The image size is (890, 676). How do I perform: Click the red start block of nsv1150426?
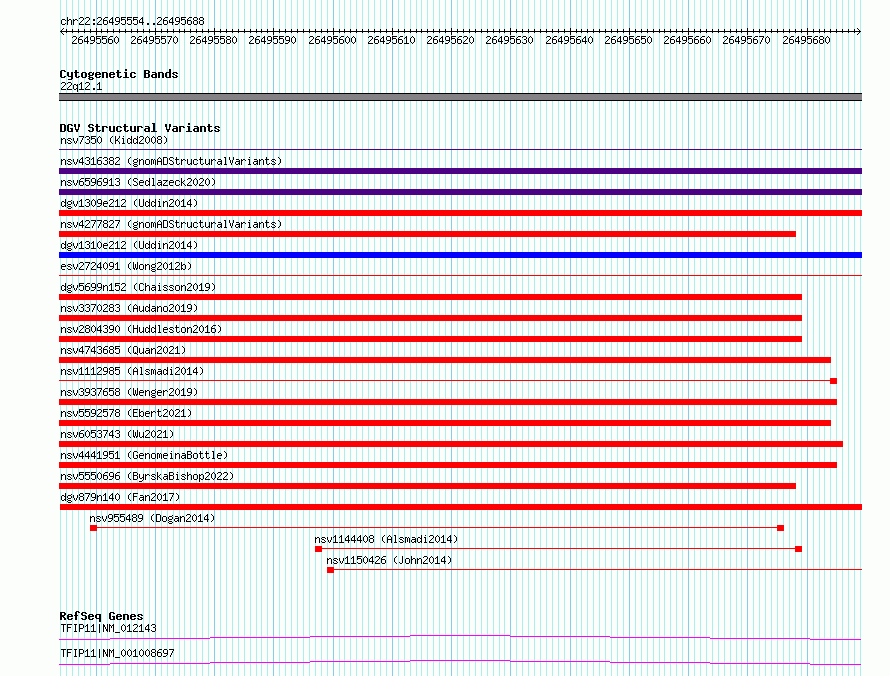tap(330, 570)
